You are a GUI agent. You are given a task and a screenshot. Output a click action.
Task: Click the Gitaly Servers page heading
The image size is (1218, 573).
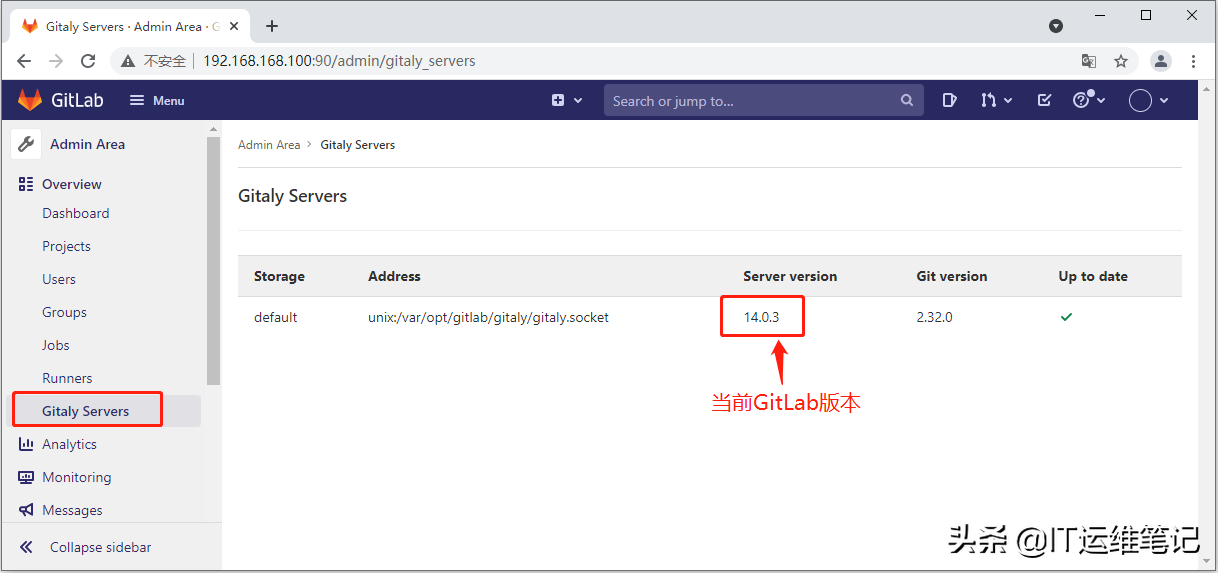pos(292,196)
